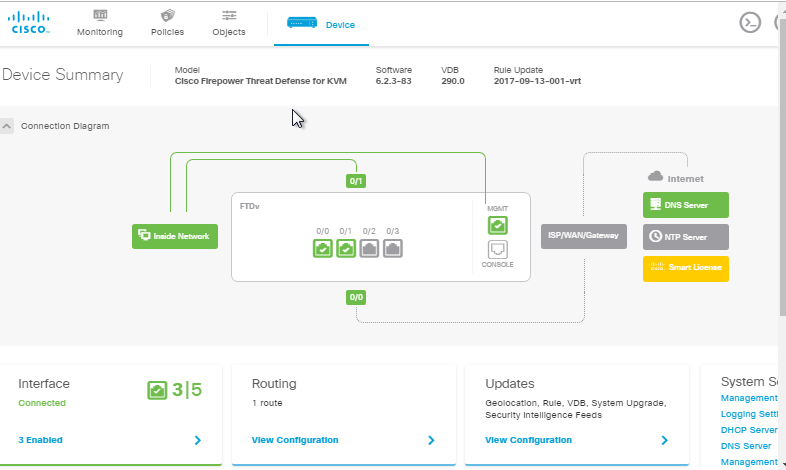Click the Interface connected status icon
Viewport: 786px width, 470px height.
point(157,390)
